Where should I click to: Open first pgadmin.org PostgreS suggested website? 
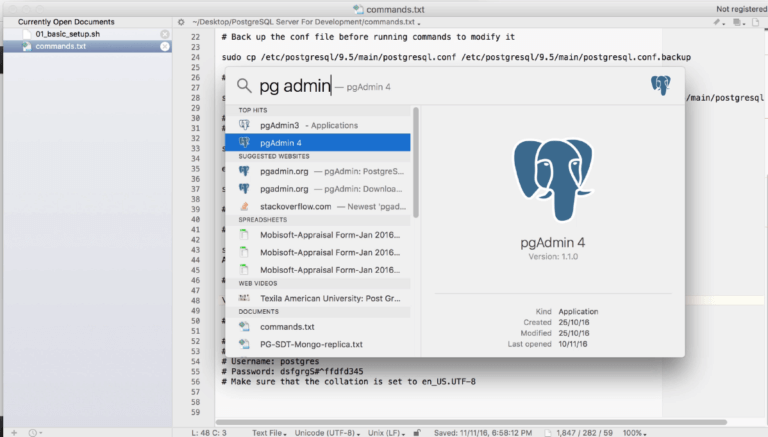(x=318, y=171)
